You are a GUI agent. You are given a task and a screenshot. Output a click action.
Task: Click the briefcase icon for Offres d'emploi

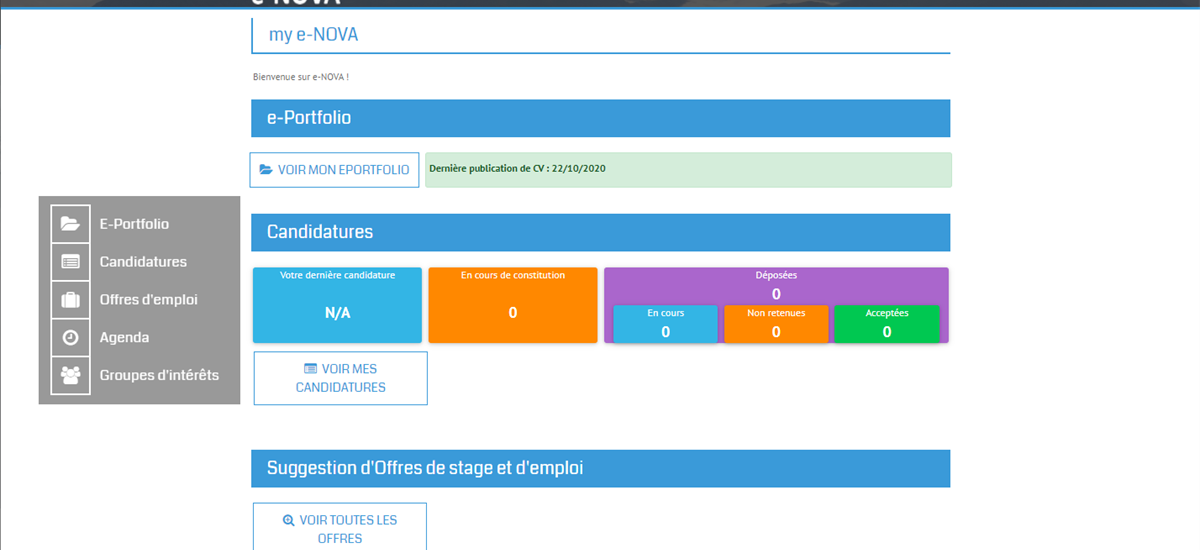[70, 300]
